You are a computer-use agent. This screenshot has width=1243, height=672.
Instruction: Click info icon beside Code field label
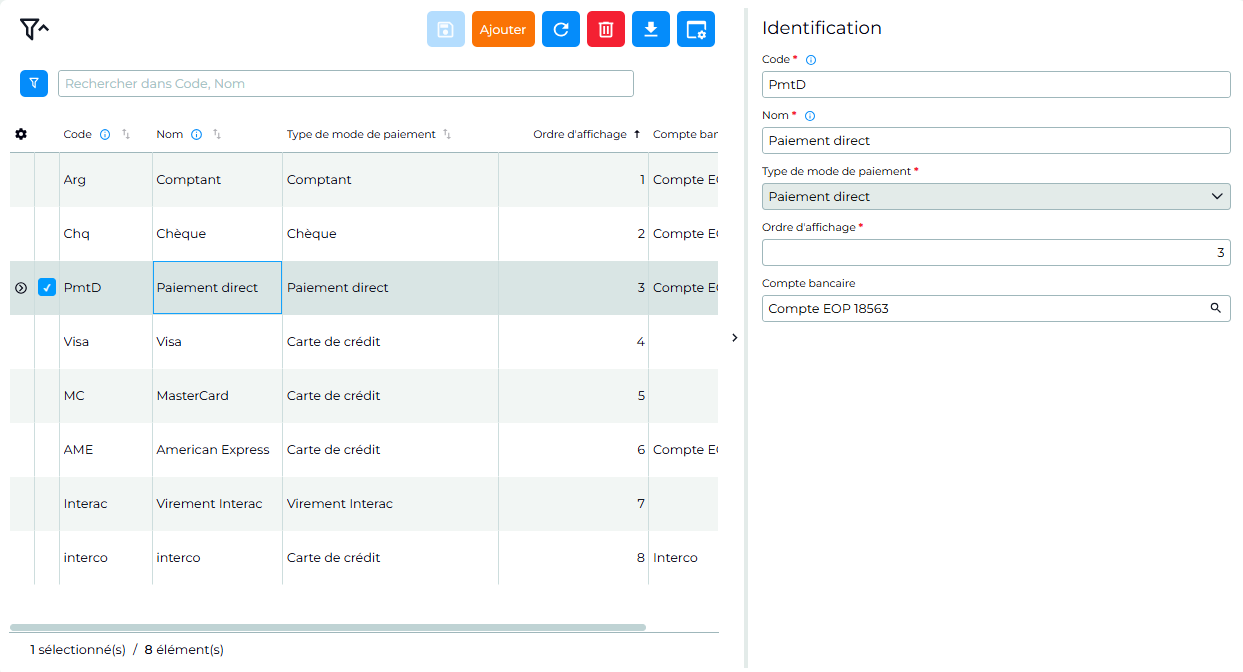coord(811,60)
